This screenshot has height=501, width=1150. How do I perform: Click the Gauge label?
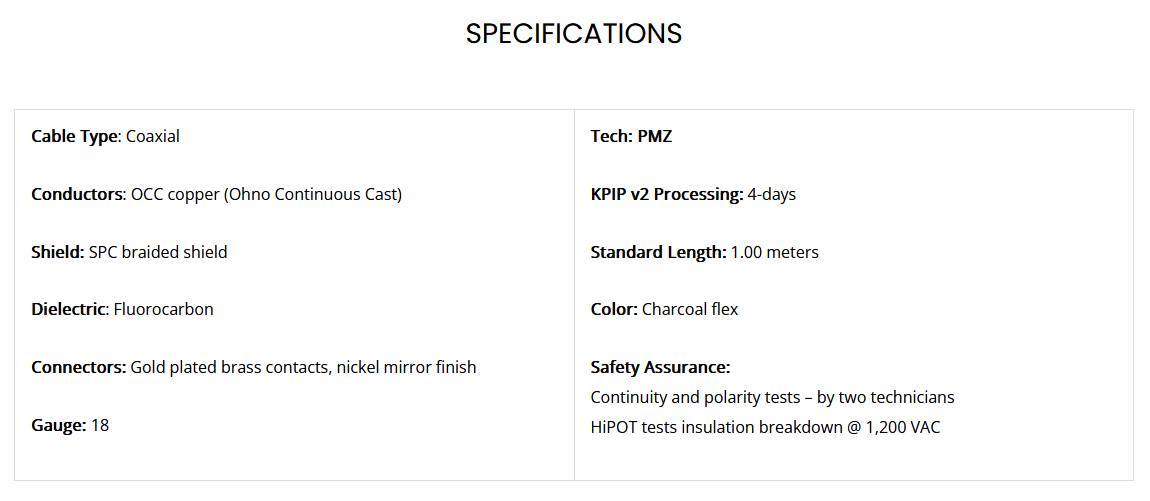59,425
